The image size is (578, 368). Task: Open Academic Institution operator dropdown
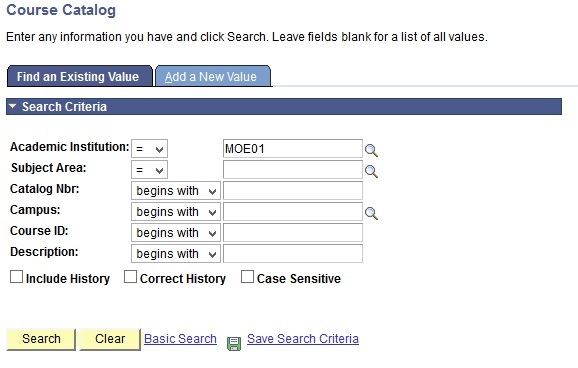149,149
